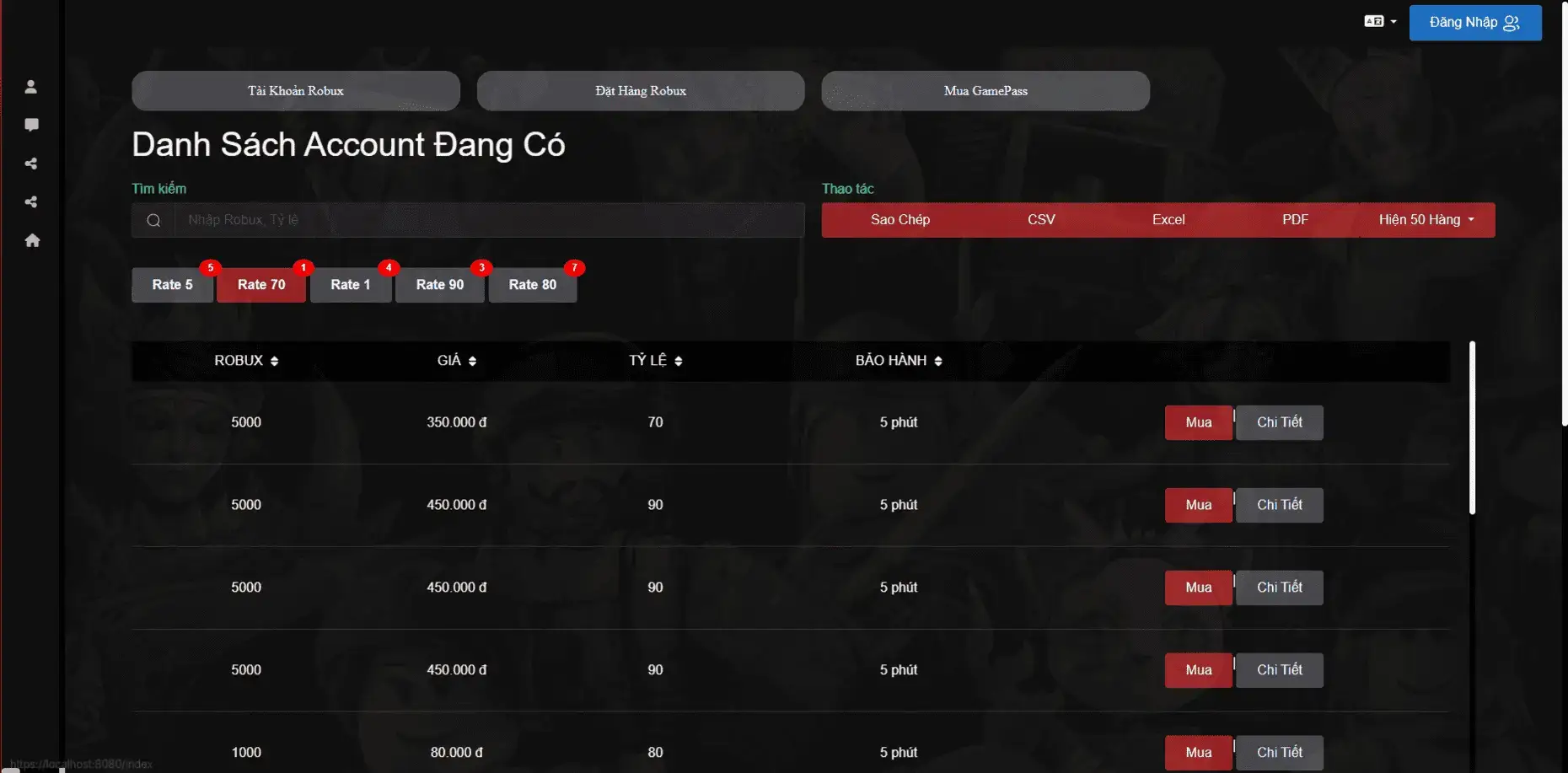The width and height of the screenshot is (1568, 773).
Task: Export table to Excel
Action: coord(1168,220)
